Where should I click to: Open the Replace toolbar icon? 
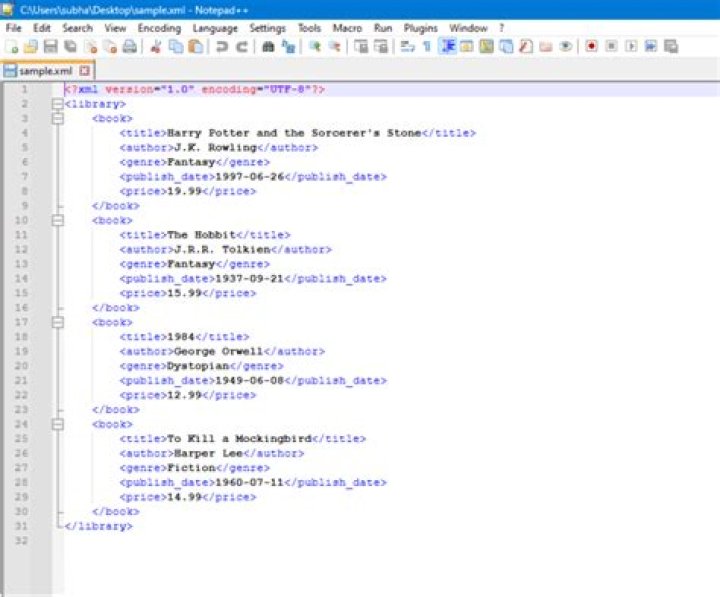pos(288,46)
